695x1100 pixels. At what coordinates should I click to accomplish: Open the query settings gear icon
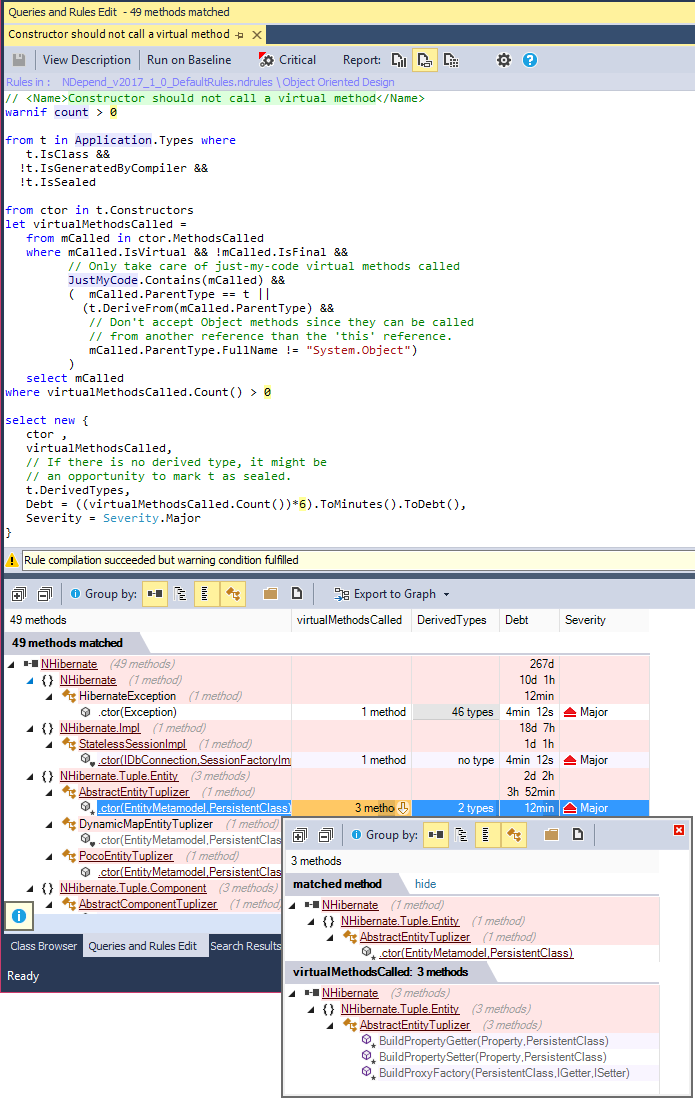coord(504,60)
